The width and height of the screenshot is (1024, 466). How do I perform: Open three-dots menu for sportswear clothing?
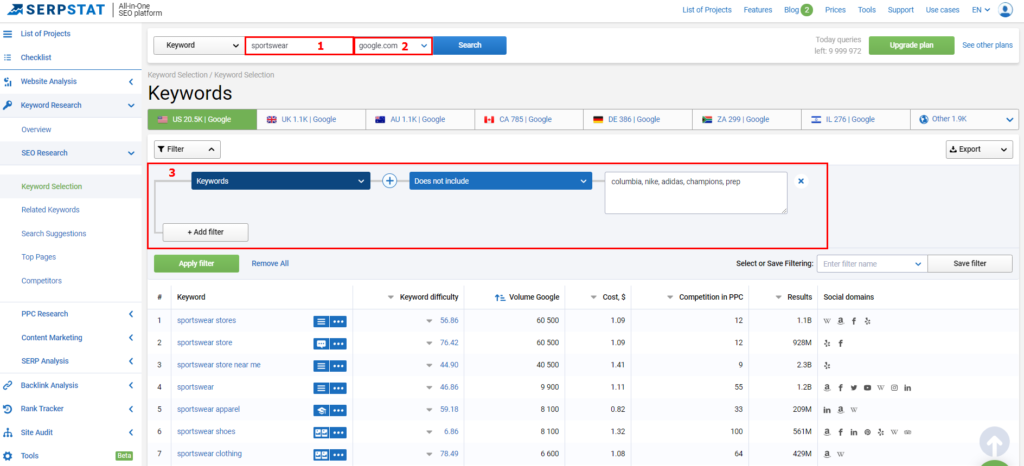(338, 455)
